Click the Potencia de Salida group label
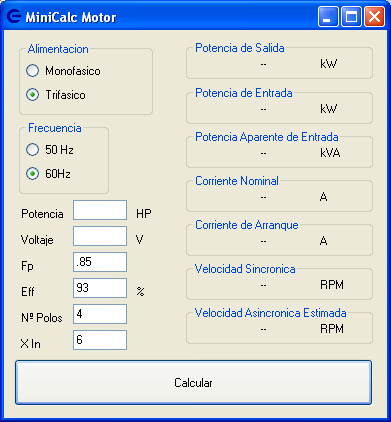 (240, 48)
